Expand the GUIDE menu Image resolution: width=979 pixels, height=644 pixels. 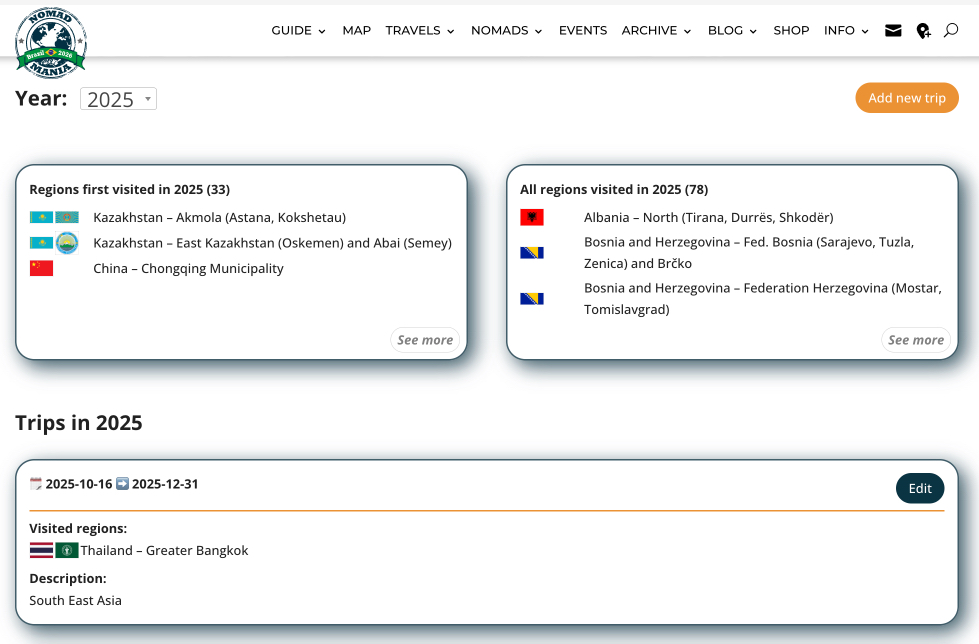coord(298,31)
